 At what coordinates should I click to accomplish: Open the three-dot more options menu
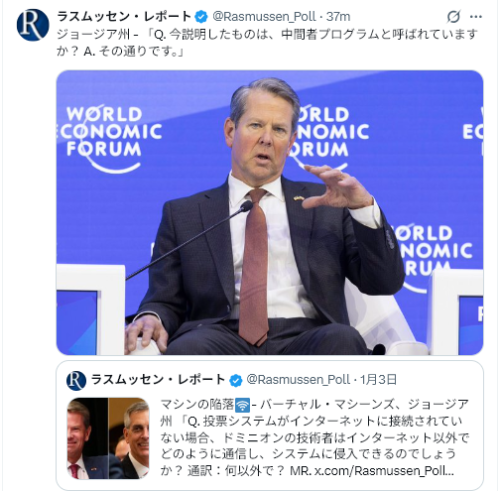476,17
